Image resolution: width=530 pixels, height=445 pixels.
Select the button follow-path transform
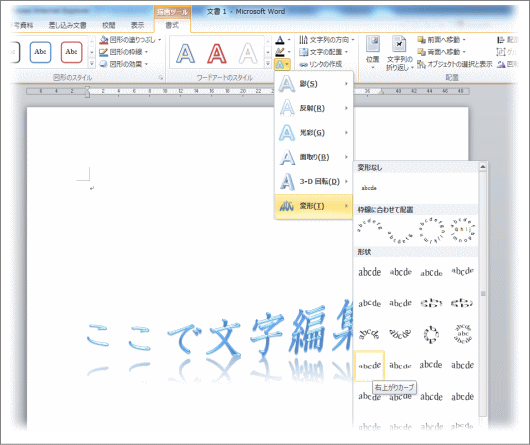click(463, 230)
